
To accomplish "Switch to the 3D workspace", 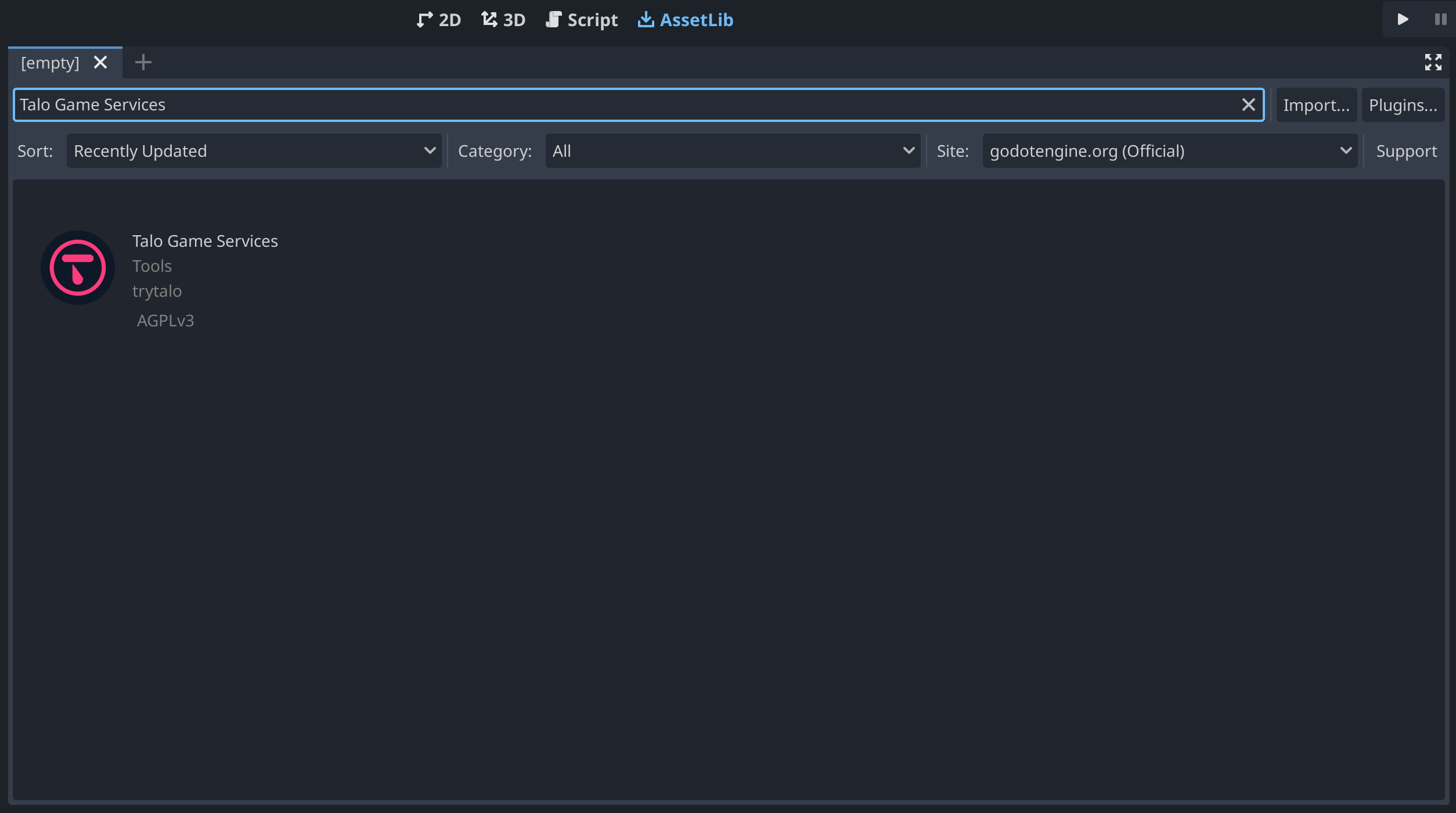I will (x=503, y=20).
